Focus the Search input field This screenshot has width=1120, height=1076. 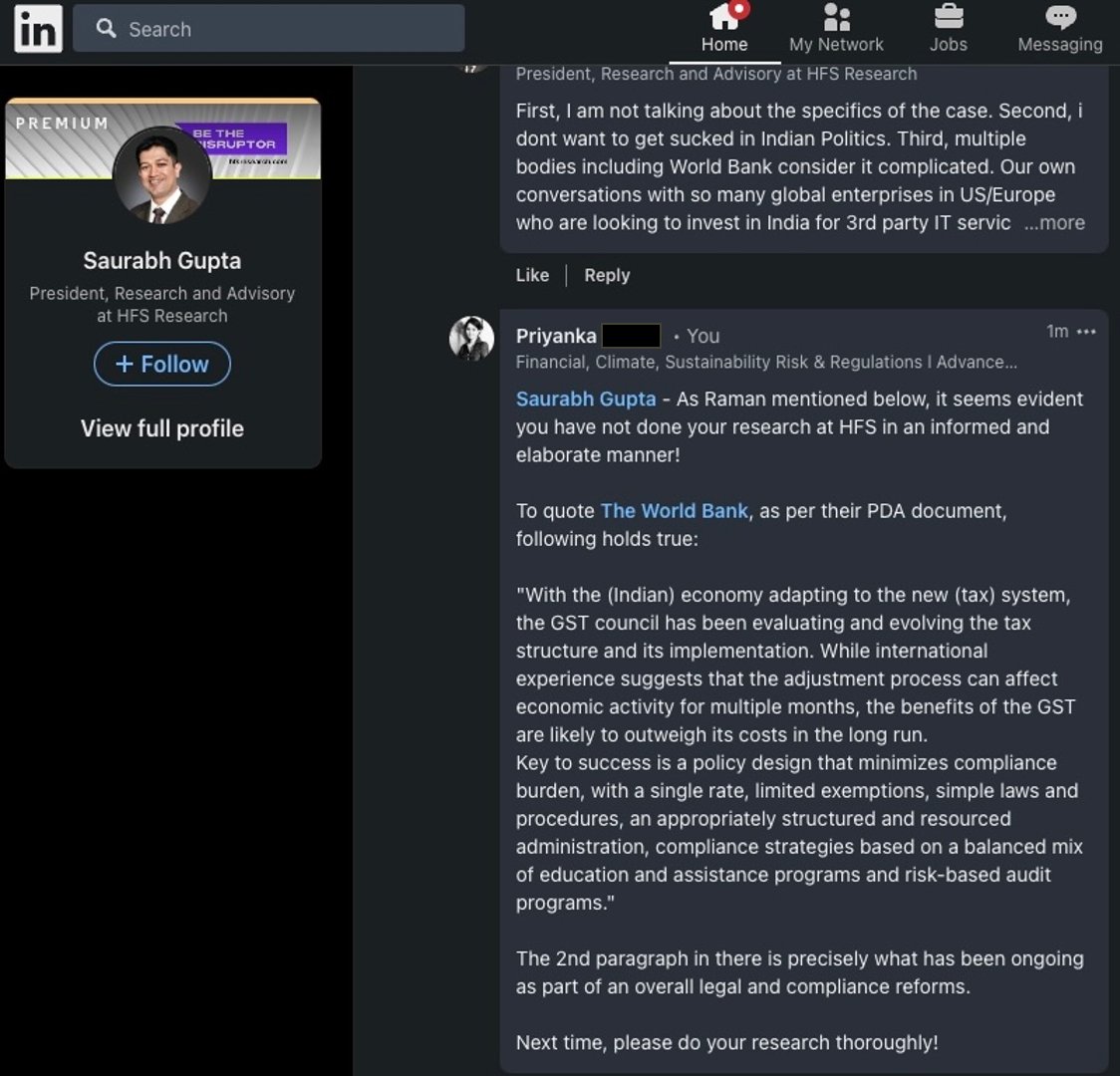(269, 29)
